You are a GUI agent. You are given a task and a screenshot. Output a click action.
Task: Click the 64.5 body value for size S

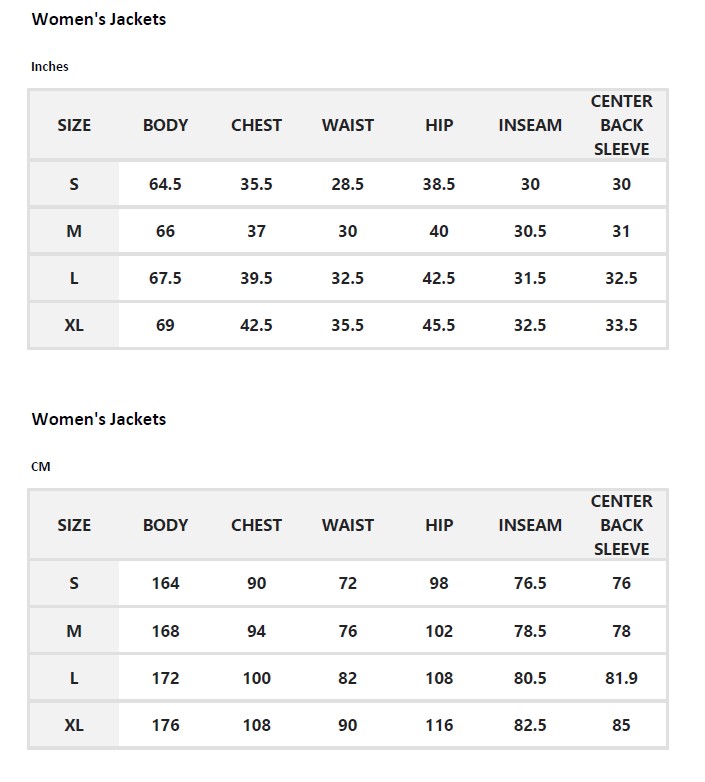165,184
